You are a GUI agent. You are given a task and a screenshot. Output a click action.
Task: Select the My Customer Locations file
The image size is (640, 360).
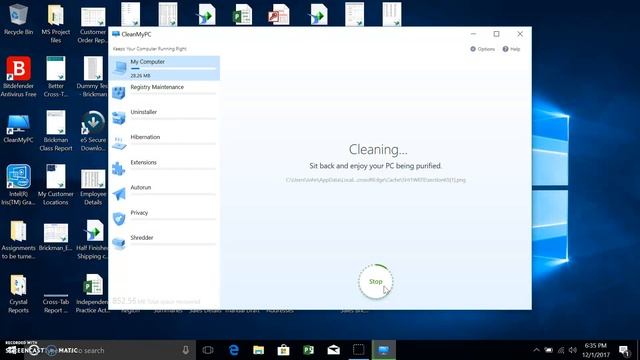click(56, 184)
